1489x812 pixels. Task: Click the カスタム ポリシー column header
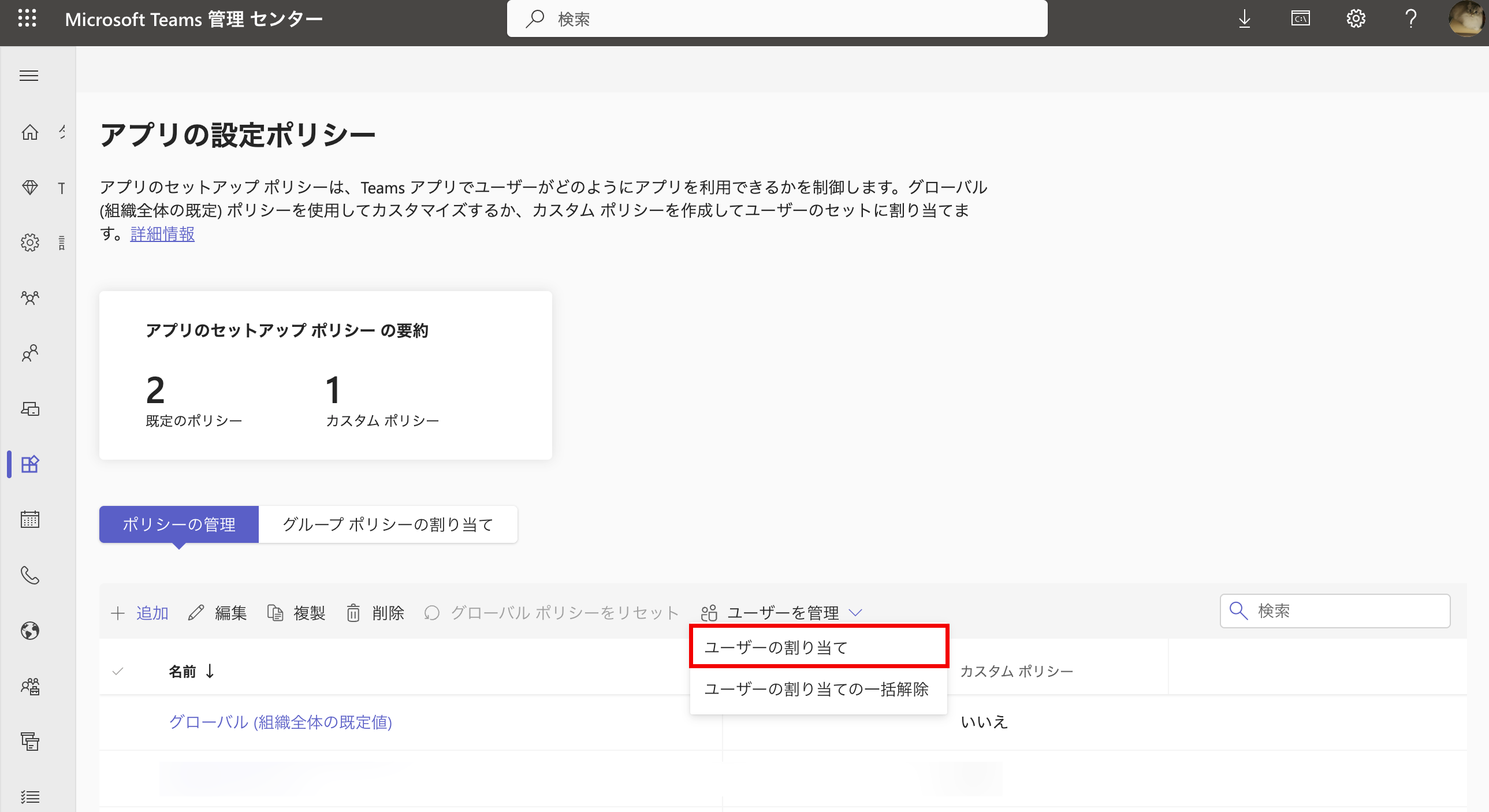(x=1016, y=671)
